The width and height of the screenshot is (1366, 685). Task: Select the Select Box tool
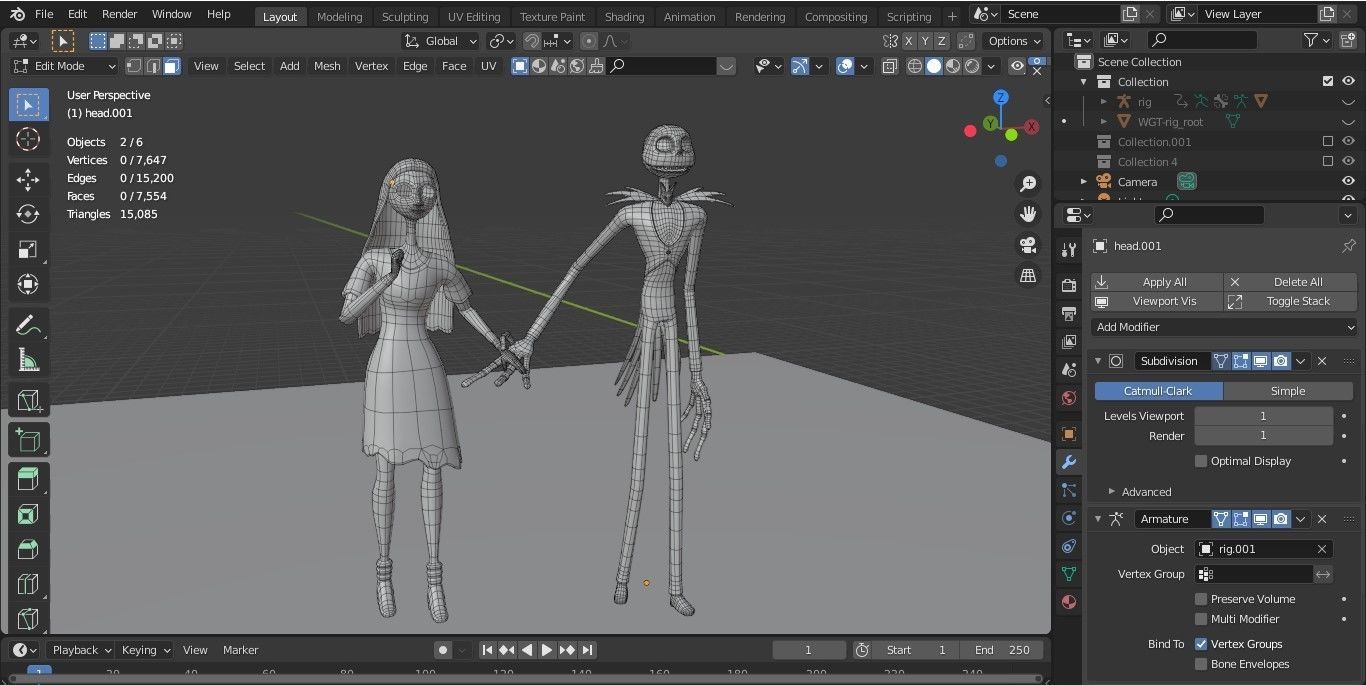pos(28,105)
